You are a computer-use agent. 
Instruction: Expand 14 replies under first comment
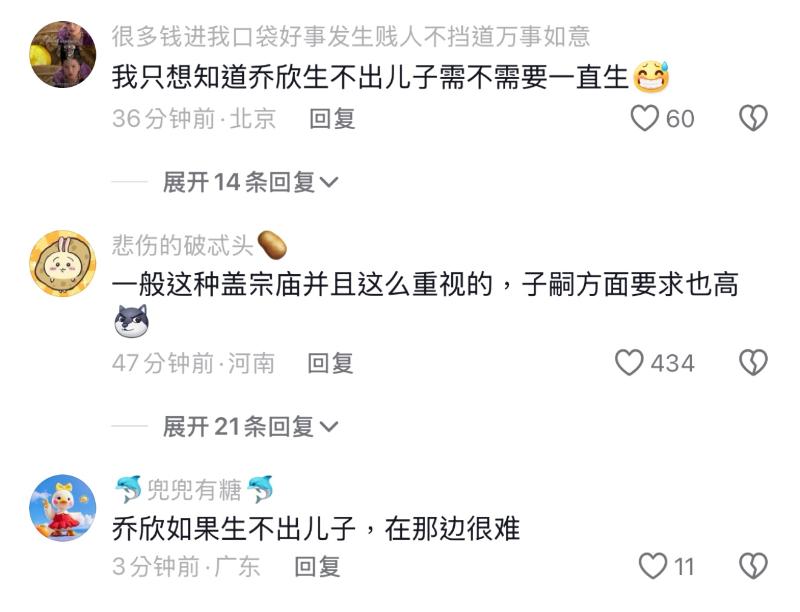(x=250, y=182)
